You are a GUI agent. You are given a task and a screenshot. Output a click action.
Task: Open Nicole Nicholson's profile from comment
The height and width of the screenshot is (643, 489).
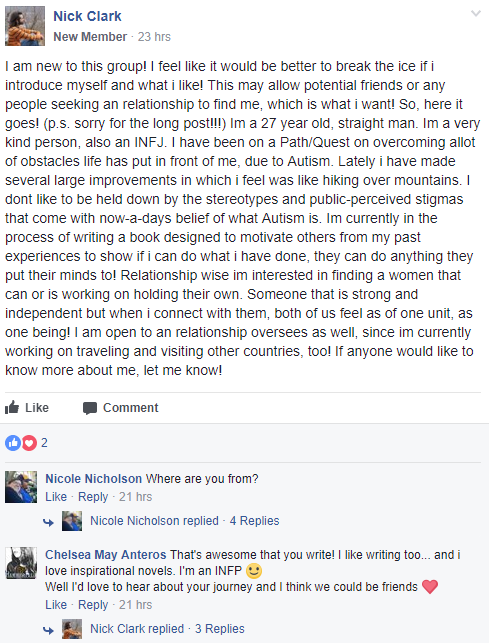click(x=94, y=479)
